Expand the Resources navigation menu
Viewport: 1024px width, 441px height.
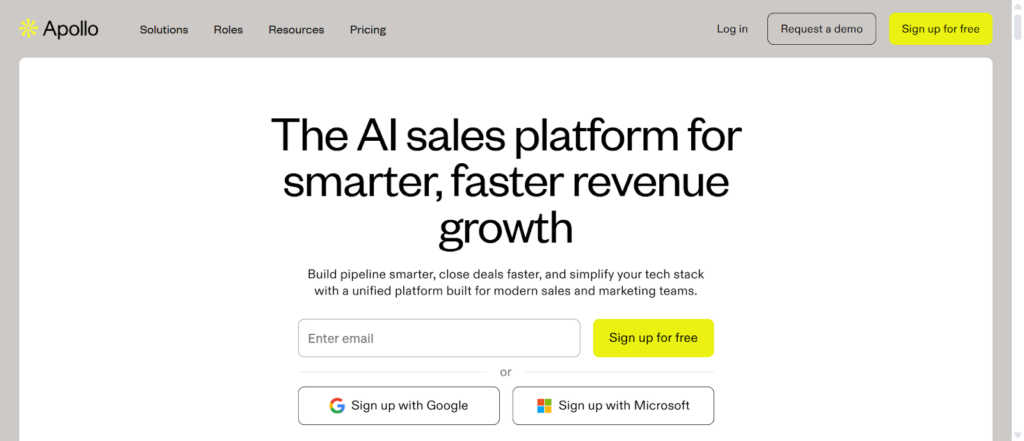pyautogui.click(x=296, y=30)
